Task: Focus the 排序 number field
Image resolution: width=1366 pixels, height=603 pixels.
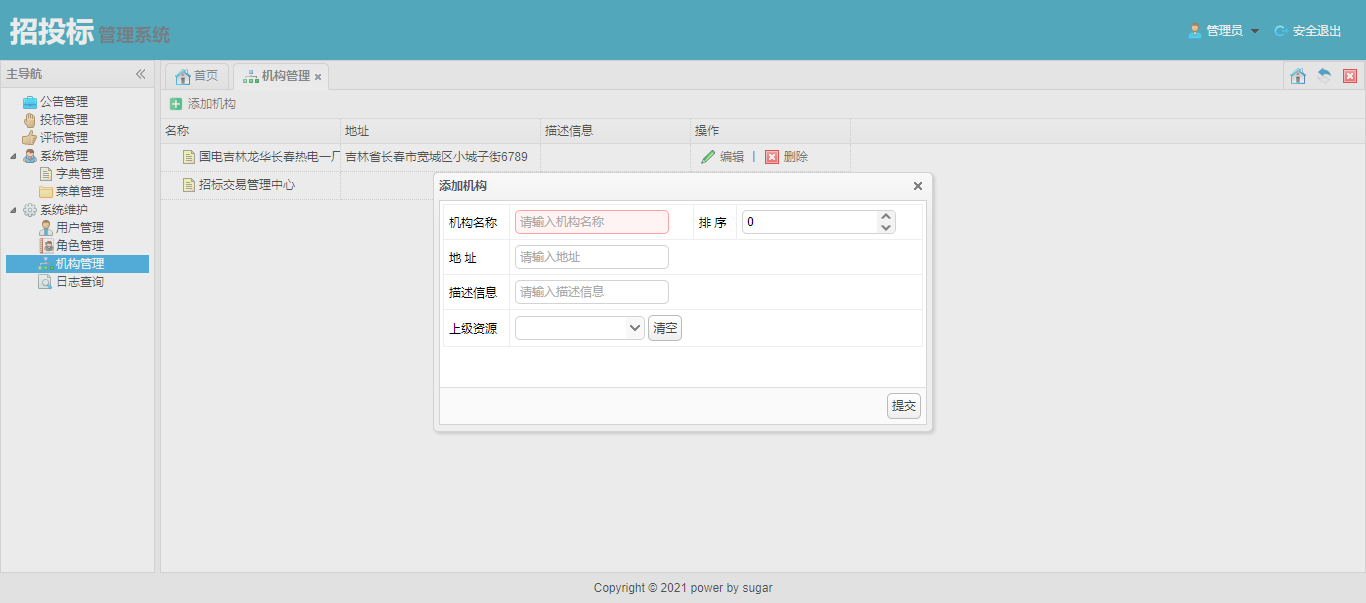Action: (x=810, y=222)
